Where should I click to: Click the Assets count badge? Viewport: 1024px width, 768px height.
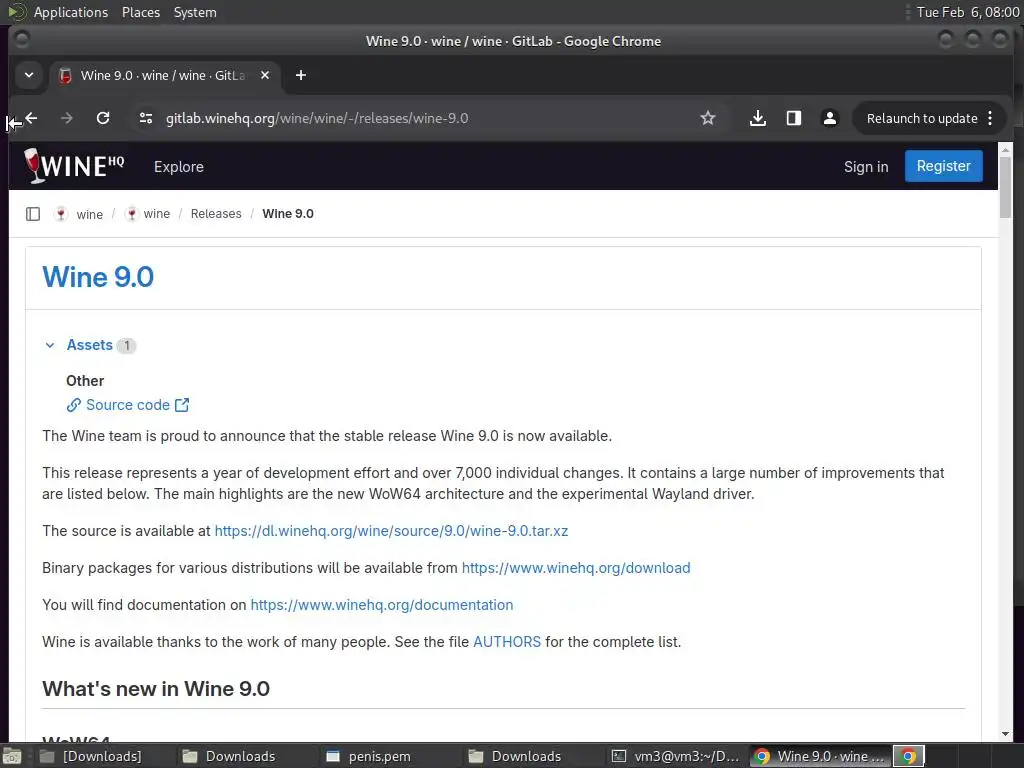tap(127, 345)
